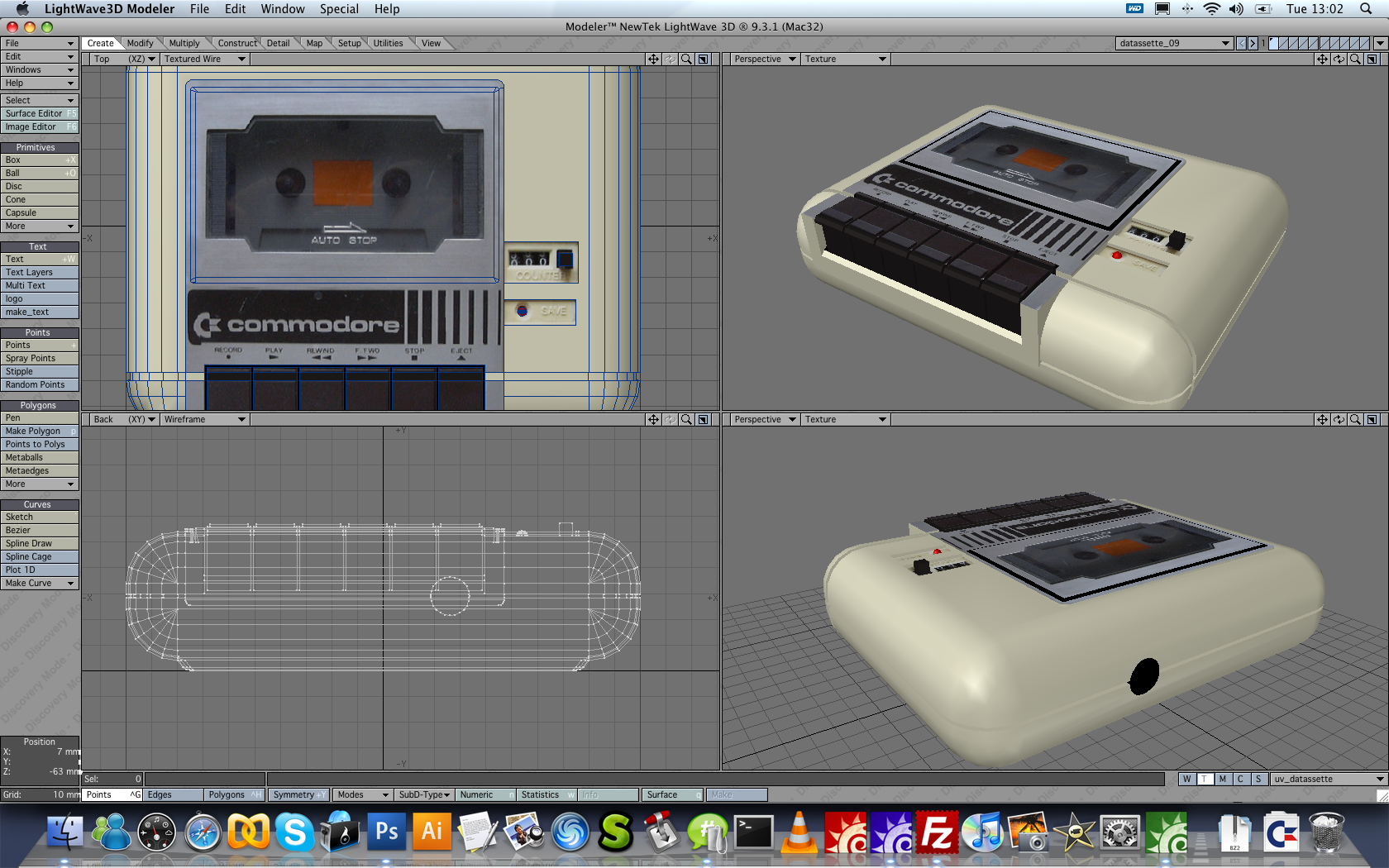Toggle Symmetry mode
The image size is (1389, 868).
[299, 794]
